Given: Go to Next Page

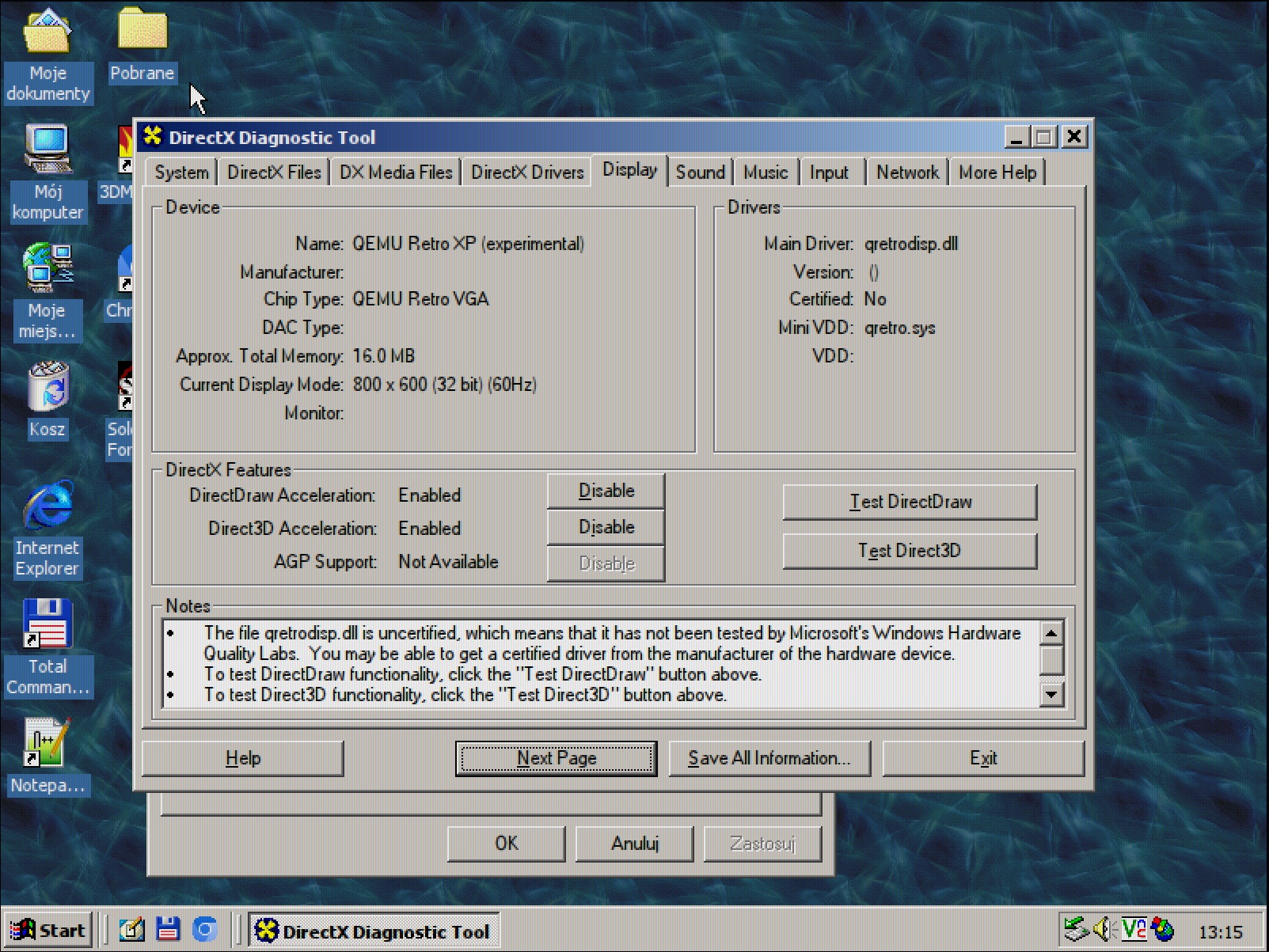Looking at the screenshot, I should 557,758.
